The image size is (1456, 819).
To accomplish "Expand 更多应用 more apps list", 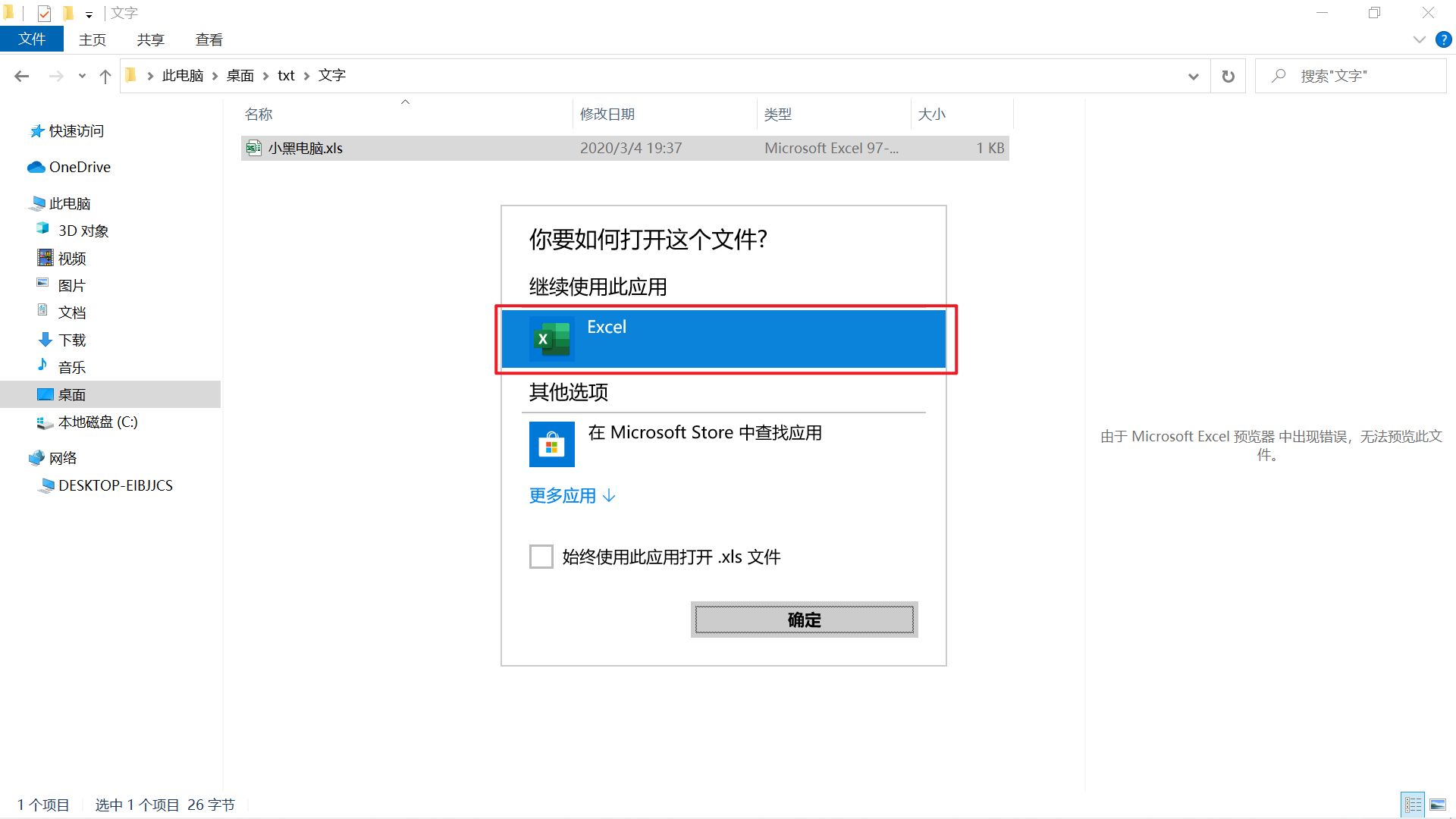I will (572, 496).
